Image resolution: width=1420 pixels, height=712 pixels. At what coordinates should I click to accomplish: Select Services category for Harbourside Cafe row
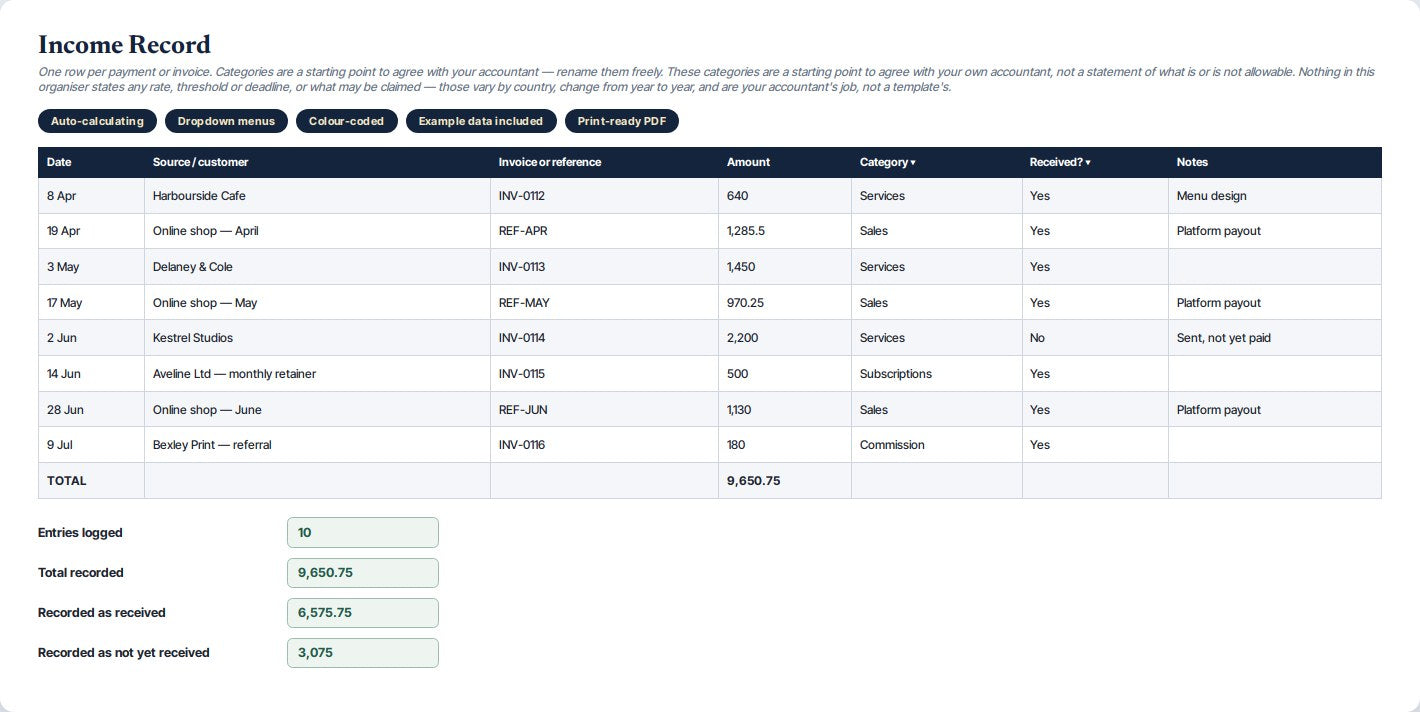[936, 196]
